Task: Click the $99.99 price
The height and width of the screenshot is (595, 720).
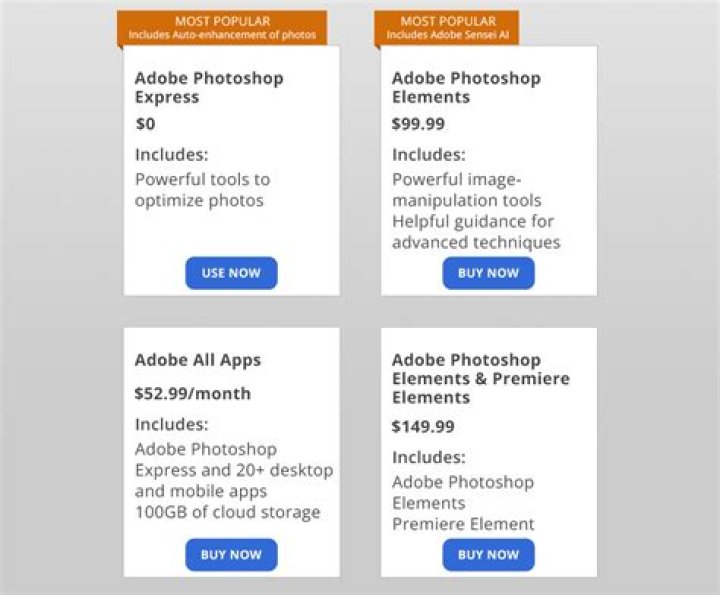Action: (x=418, y=125)
